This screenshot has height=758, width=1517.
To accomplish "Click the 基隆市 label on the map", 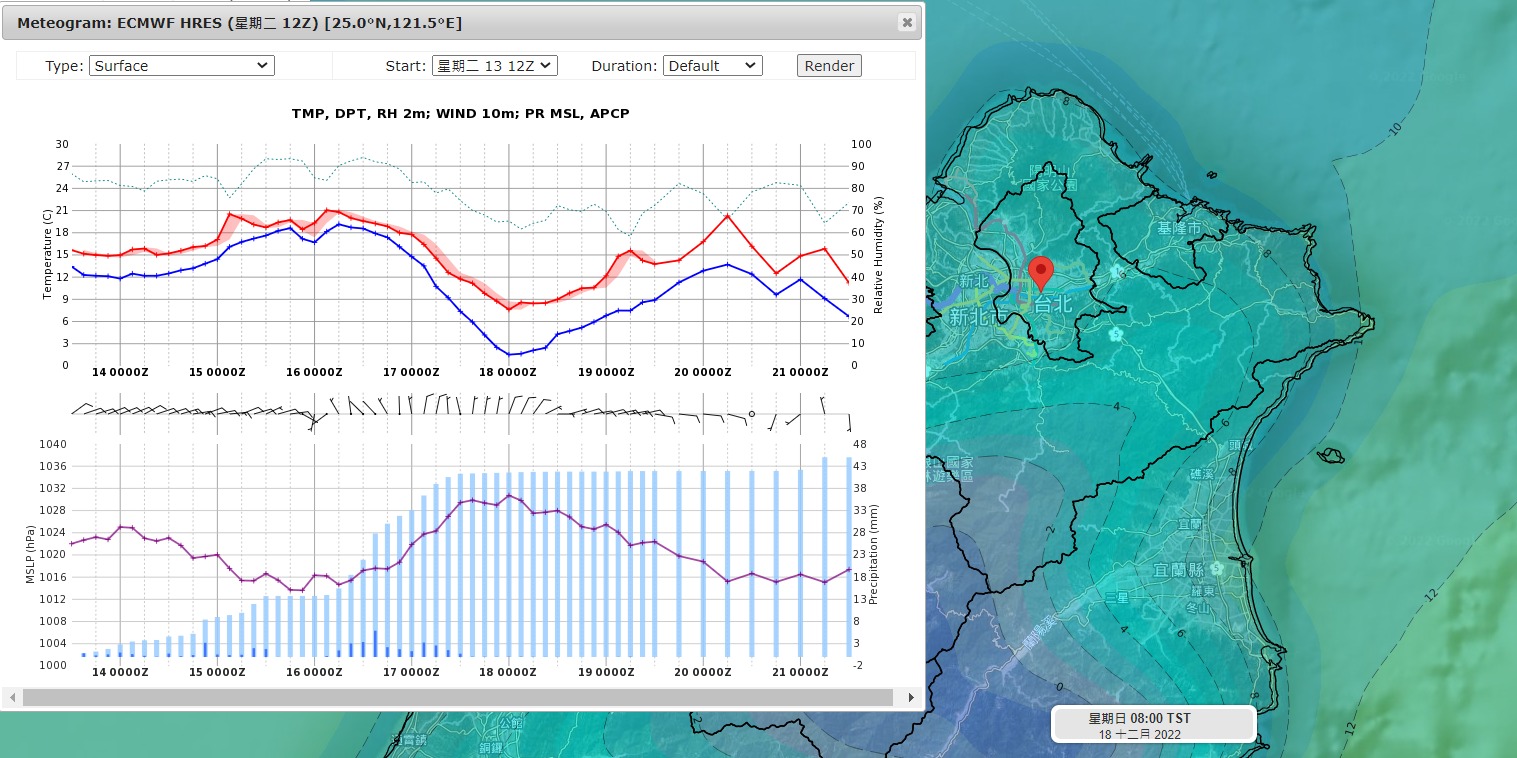I will coord(1178,228).
